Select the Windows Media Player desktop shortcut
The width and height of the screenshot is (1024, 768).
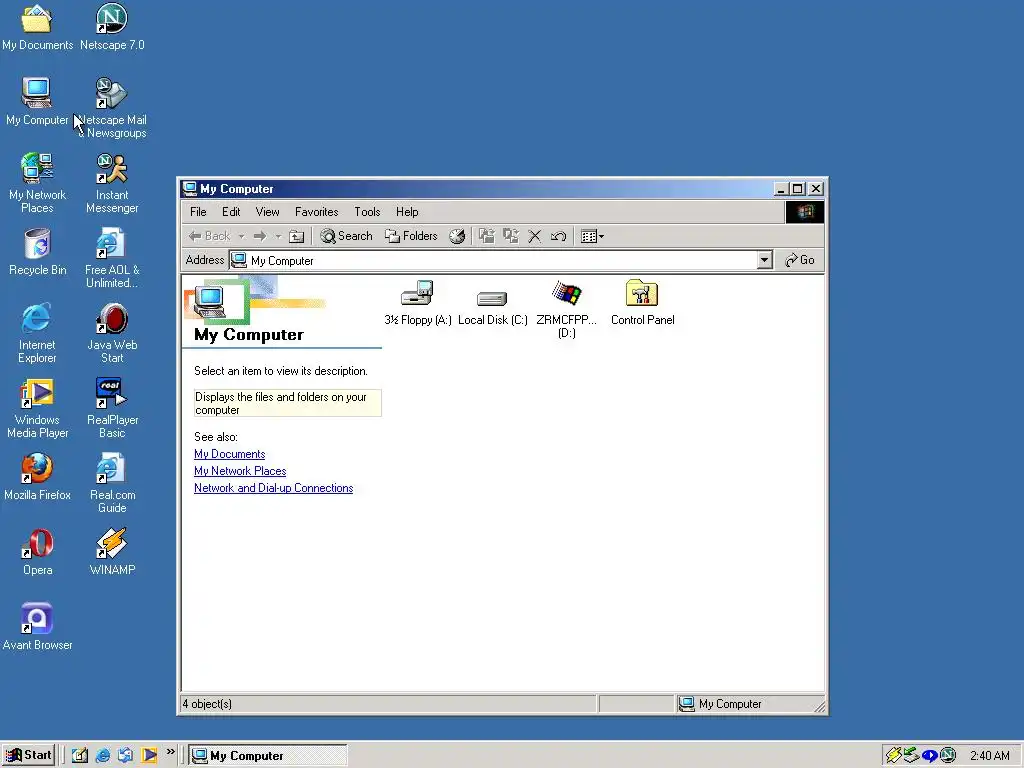(37, 409)
